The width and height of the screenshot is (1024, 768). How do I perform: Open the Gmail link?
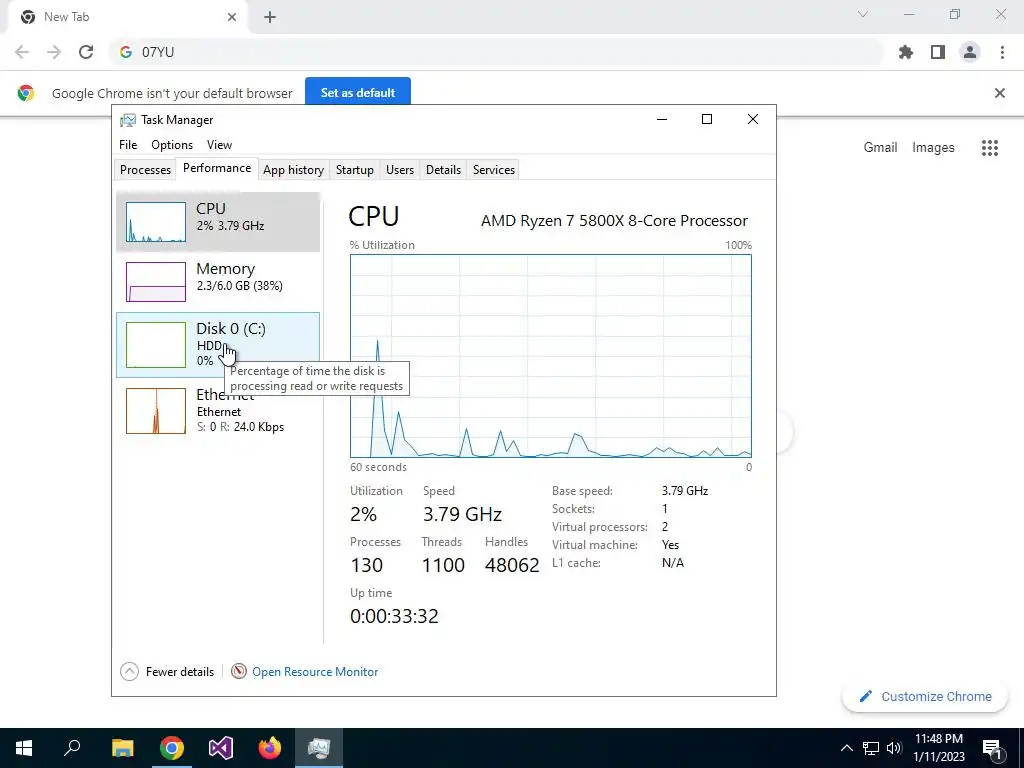(880, 148)
